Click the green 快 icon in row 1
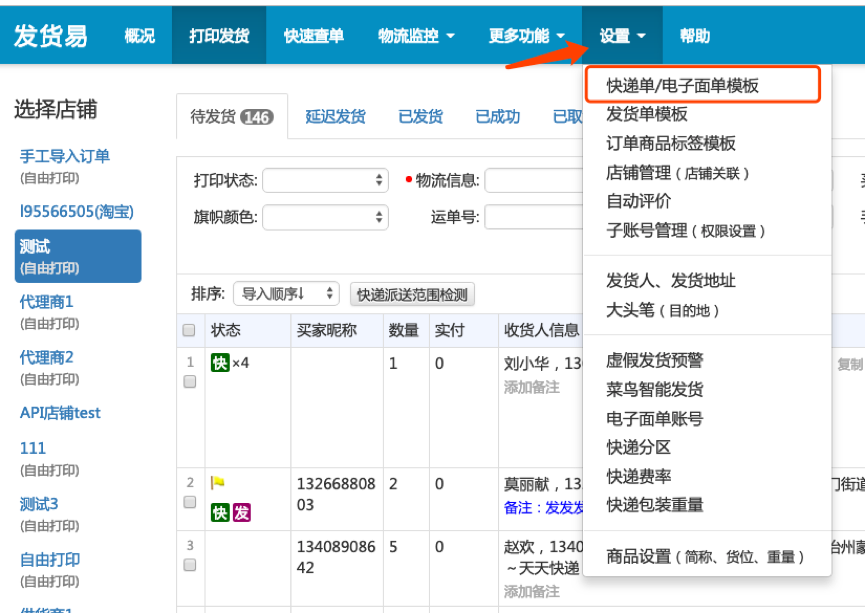 tap(220, 363)
